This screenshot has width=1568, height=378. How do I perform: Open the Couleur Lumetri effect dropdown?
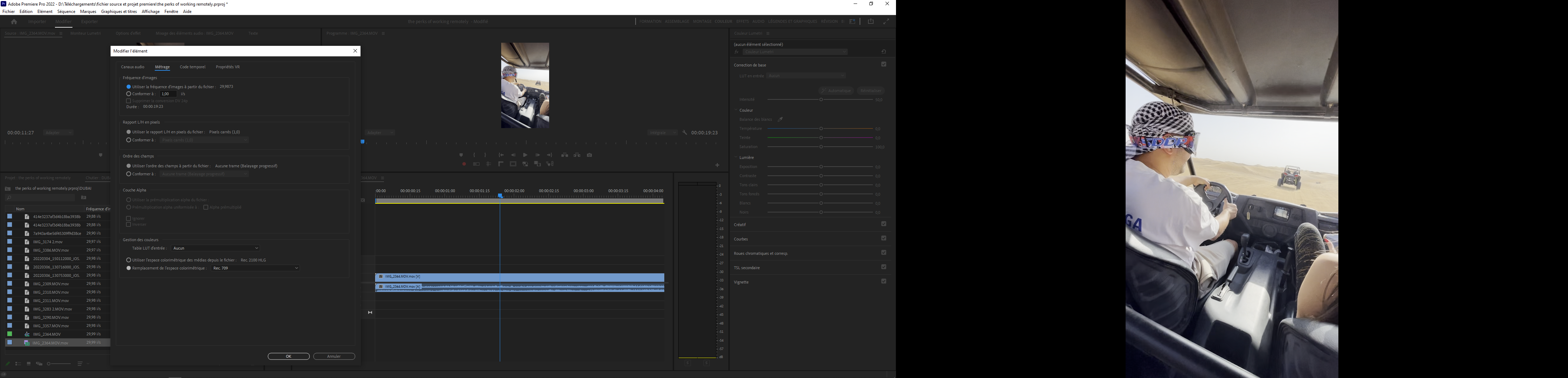(x=795, y=52)
